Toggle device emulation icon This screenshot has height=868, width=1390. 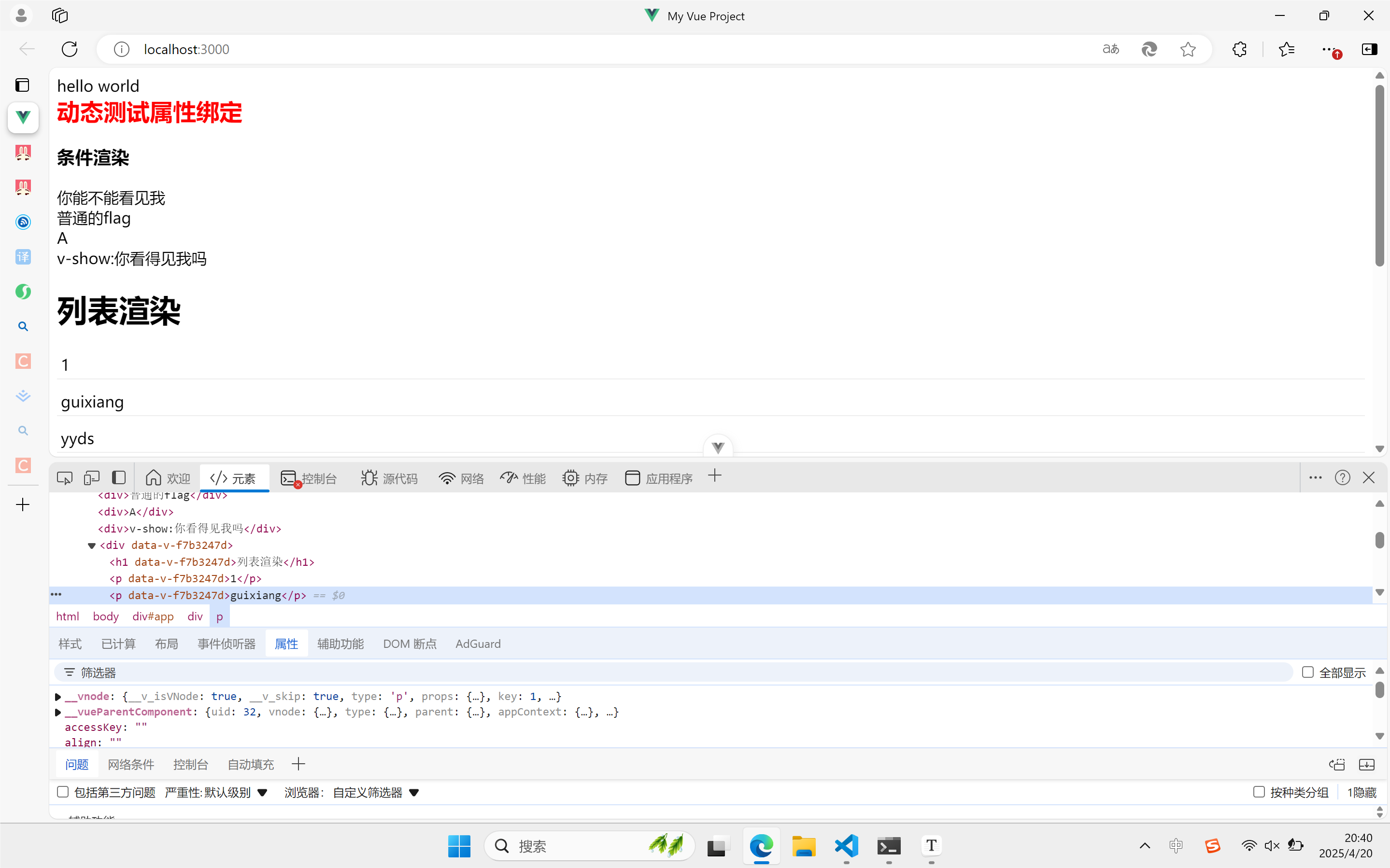click(x=92, y=477)
